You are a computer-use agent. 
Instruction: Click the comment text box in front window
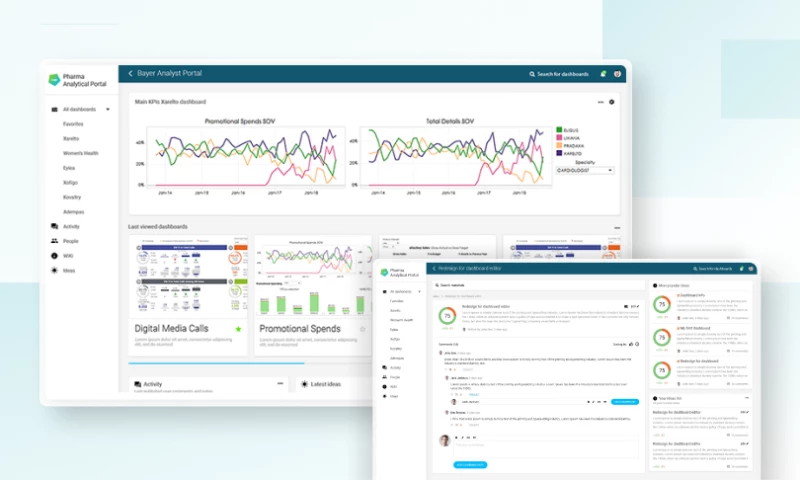[545, 448]
